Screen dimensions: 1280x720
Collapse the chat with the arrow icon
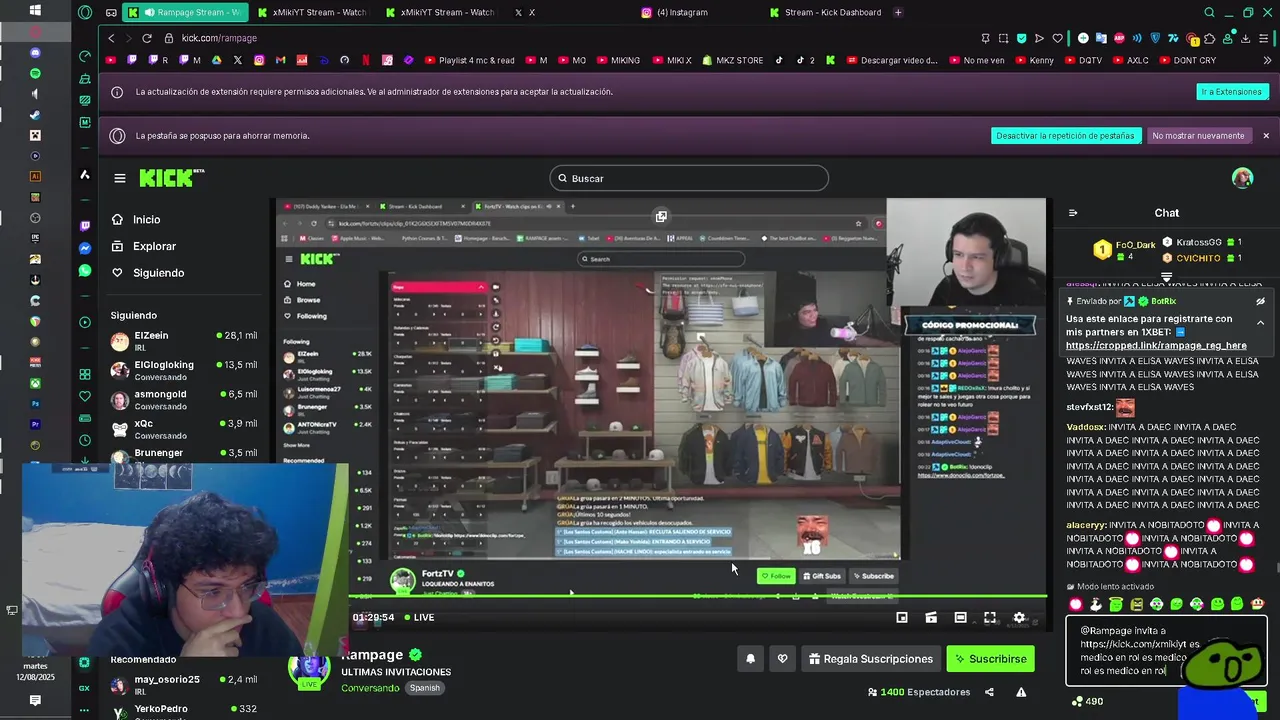pos(1073,213)
